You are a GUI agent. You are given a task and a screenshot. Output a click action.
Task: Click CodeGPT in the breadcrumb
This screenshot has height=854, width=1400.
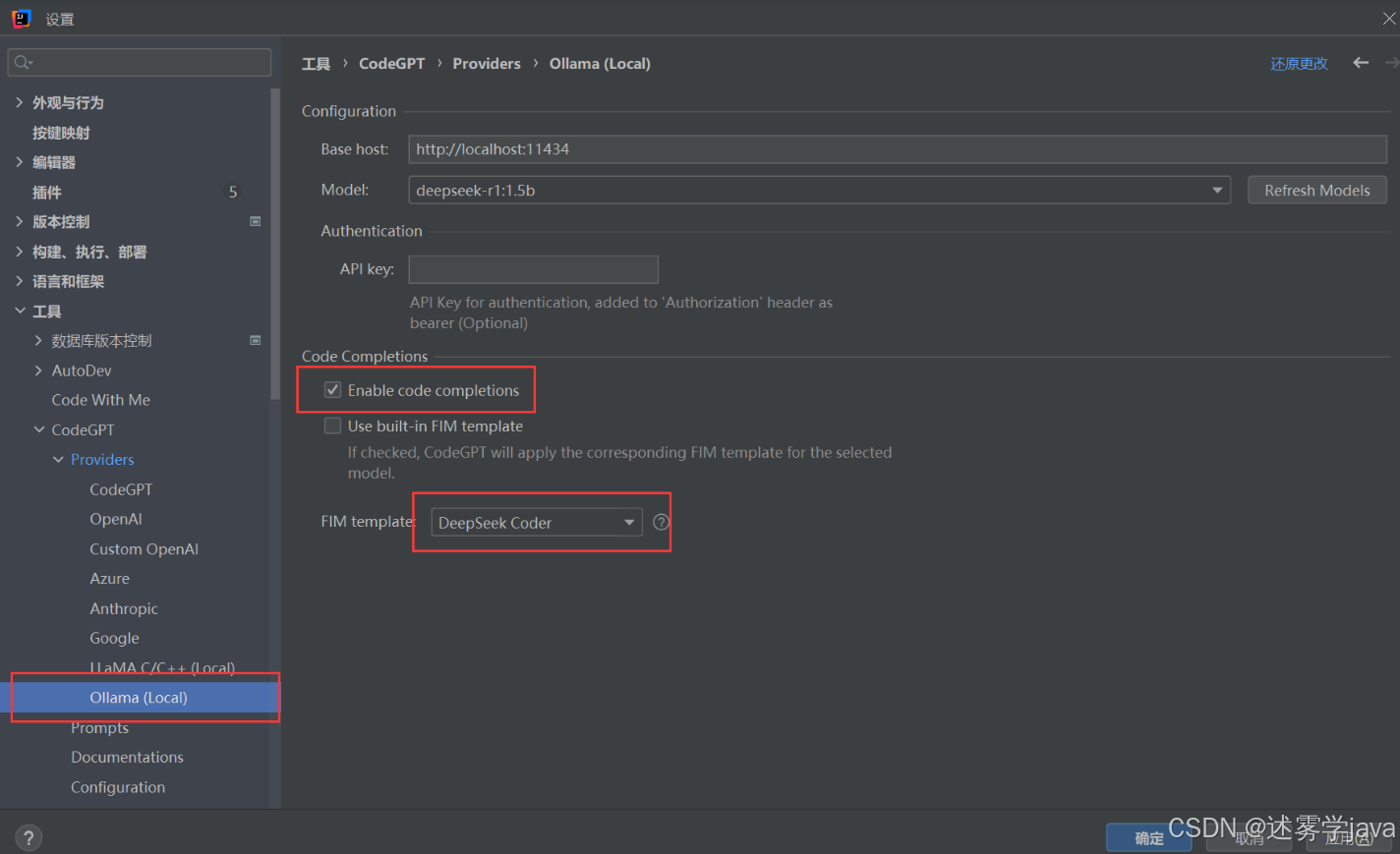click(x=391, y=63)
